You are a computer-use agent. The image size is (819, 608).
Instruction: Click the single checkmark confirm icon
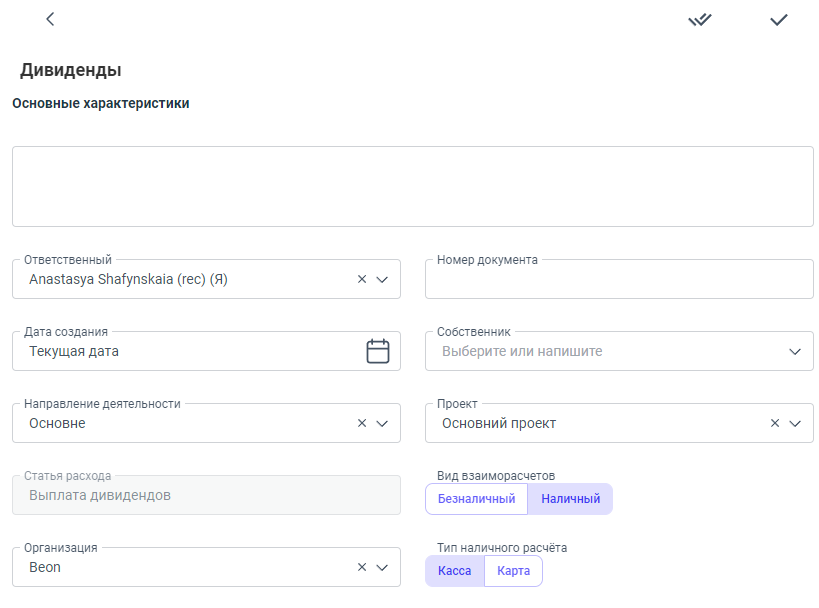779,19
